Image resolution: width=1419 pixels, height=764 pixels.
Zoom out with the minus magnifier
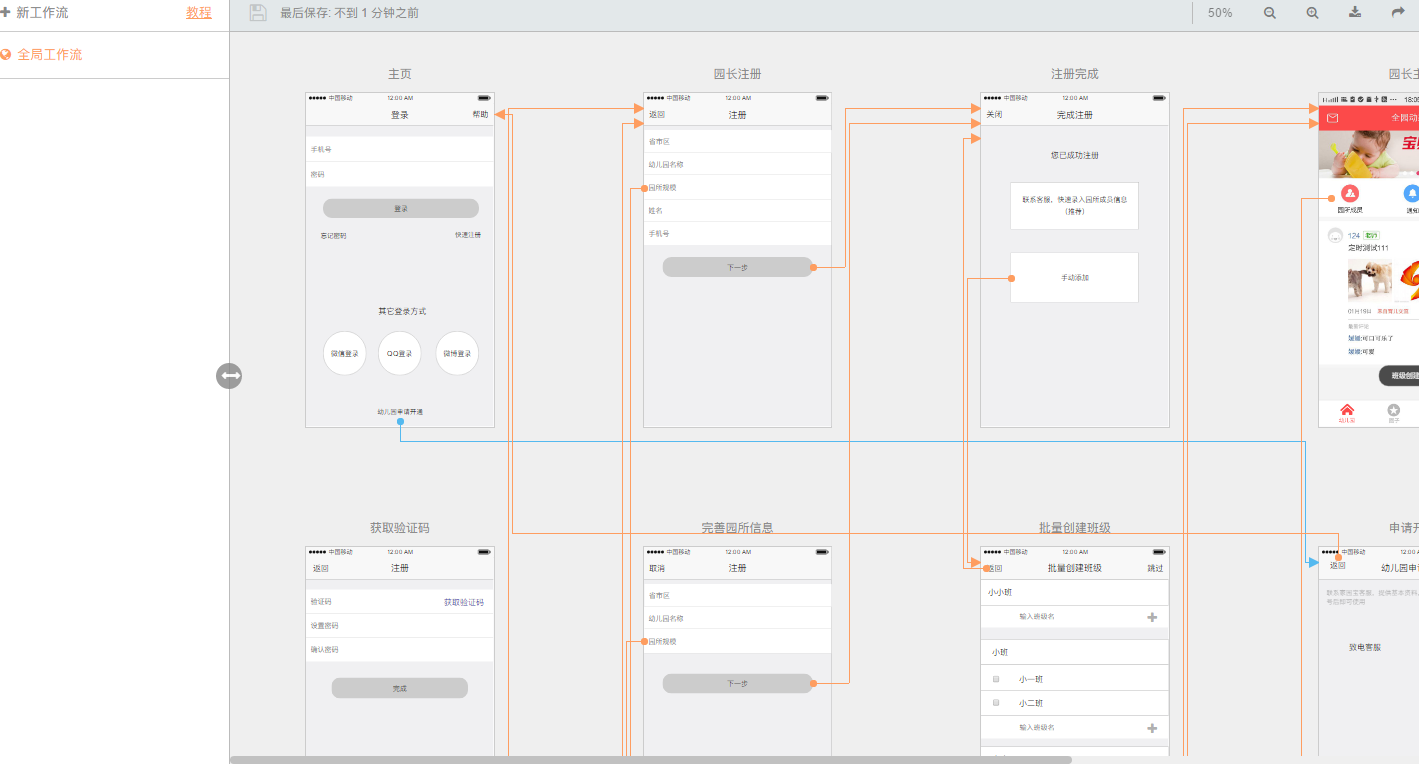click(x=1270, y=13)
